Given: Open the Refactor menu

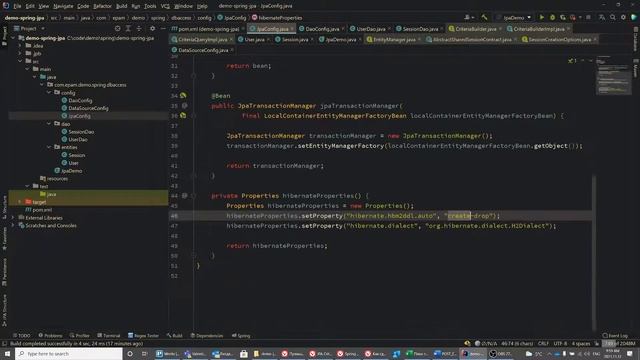Looking at the screenshot, I should point(102,6).
